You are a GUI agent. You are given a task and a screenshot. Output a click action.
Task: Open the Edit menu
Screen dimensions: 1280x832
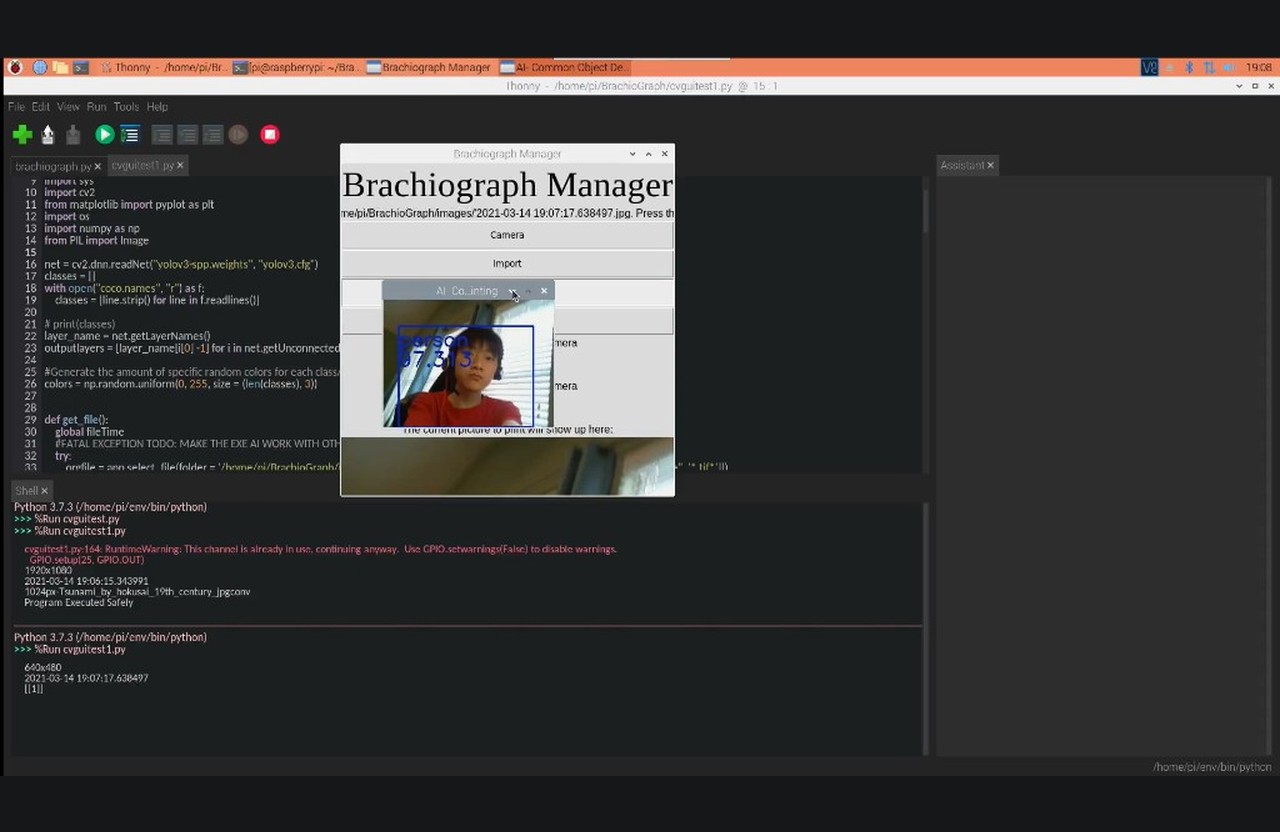40,107
